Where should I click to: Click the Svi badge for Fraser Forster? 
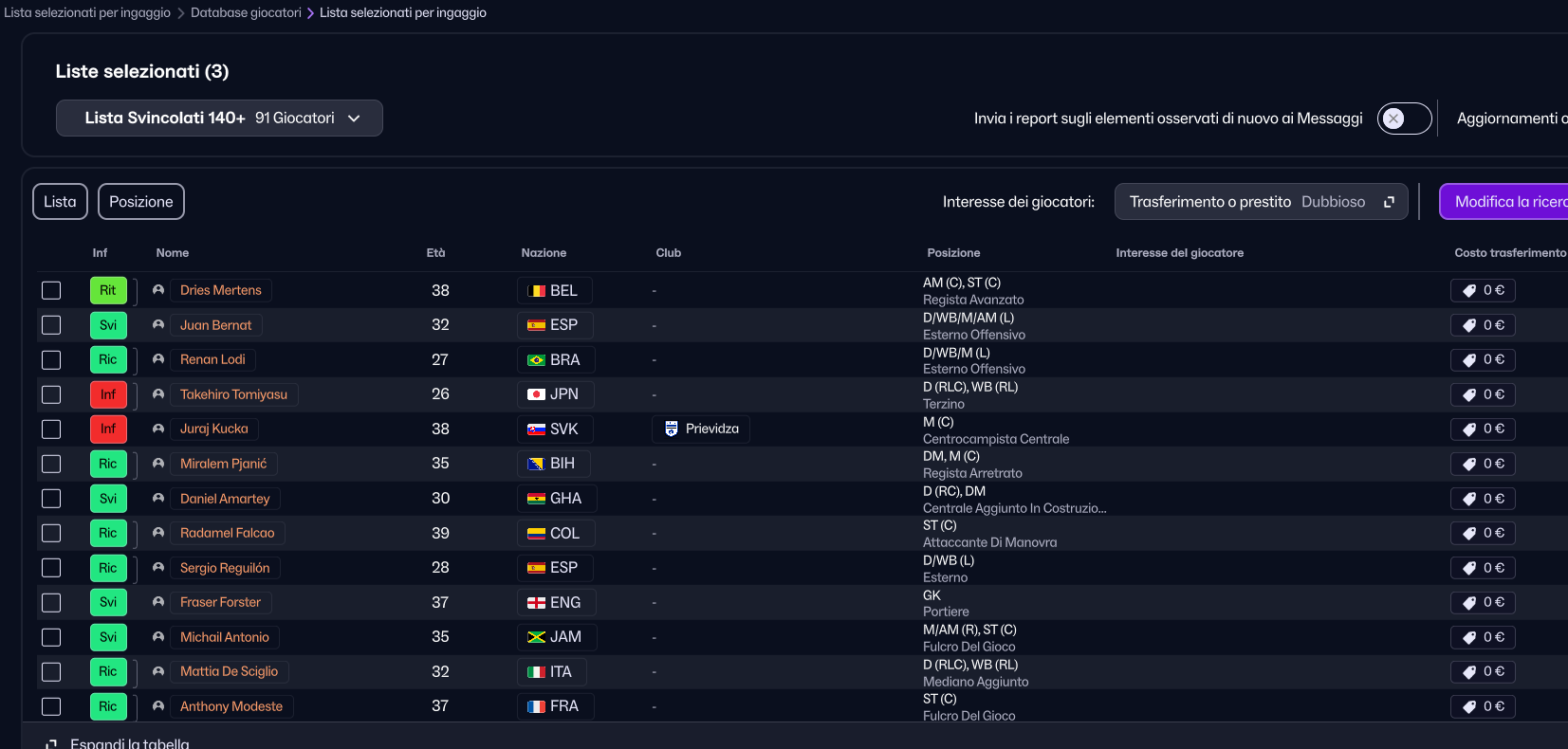pos(108,602)
